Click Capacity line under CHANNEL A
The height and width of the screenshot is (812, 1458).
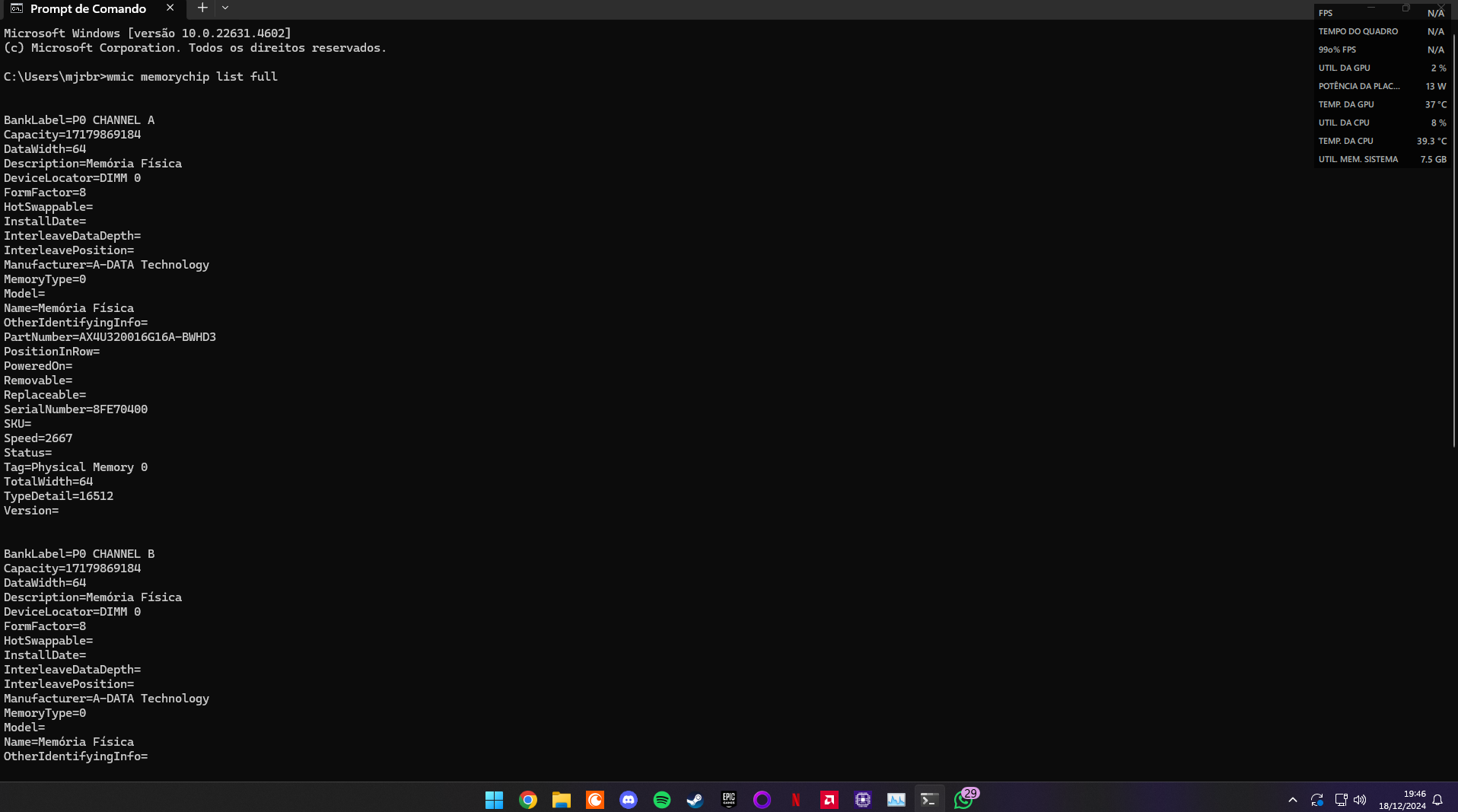72,135
